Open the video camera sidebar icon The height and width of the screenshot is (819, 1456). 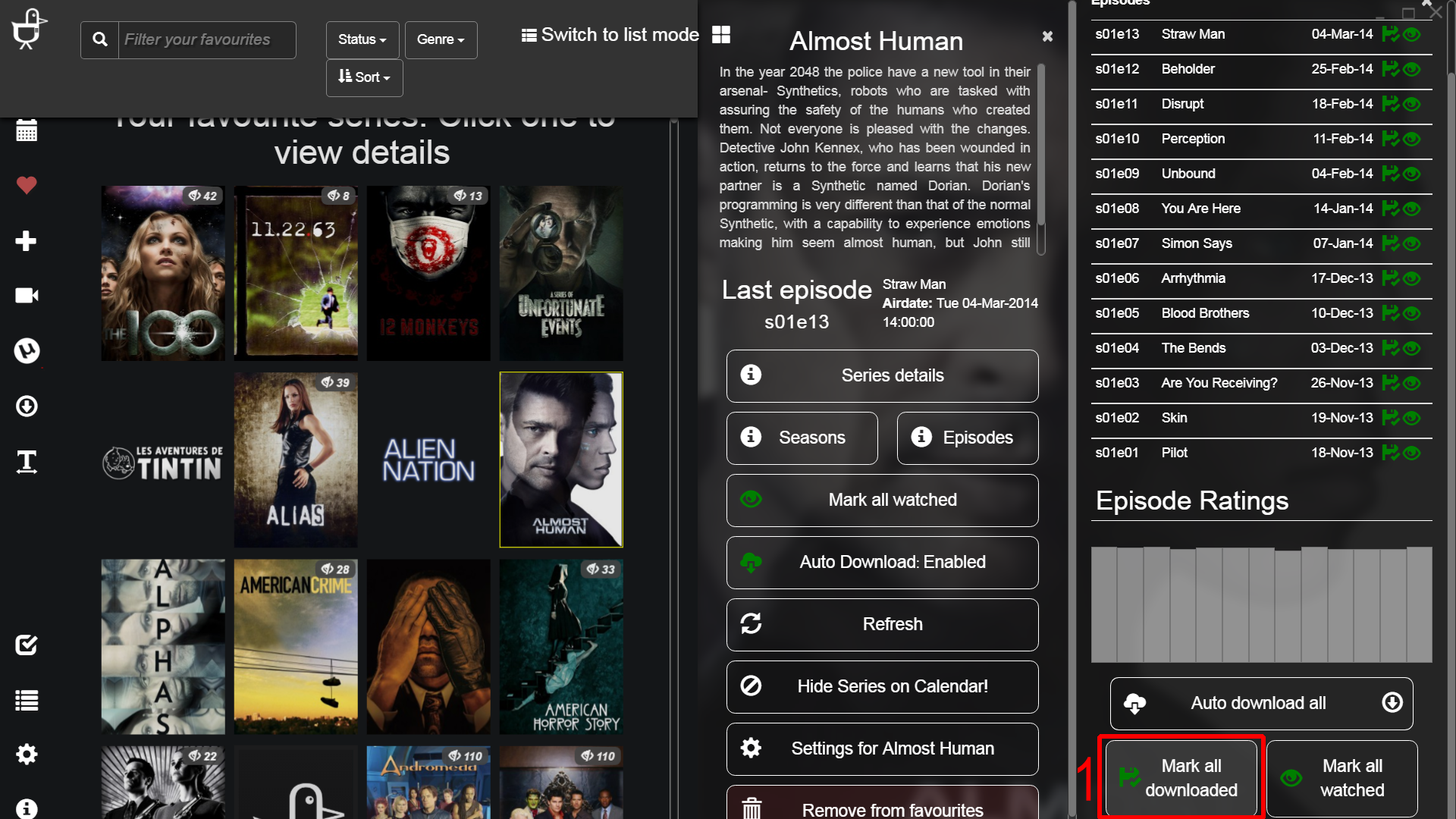click(27, 295)
